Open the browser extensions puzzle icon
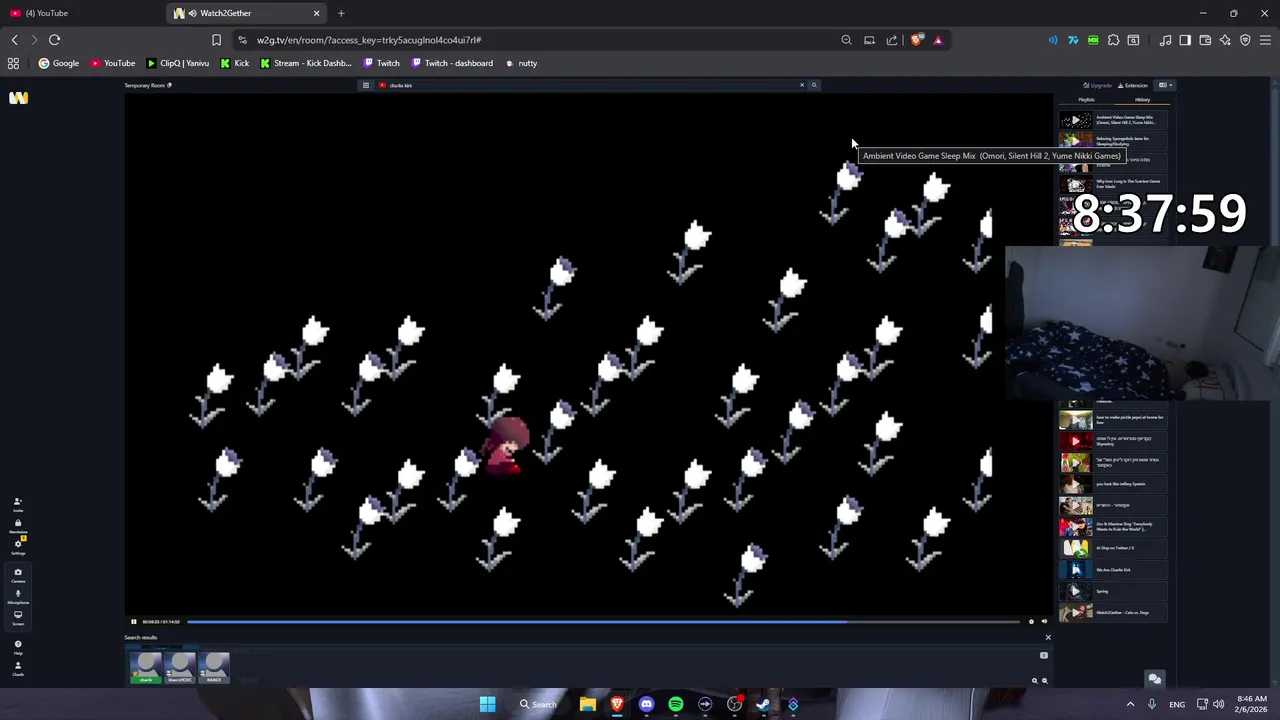 [x=1113, y=40]
